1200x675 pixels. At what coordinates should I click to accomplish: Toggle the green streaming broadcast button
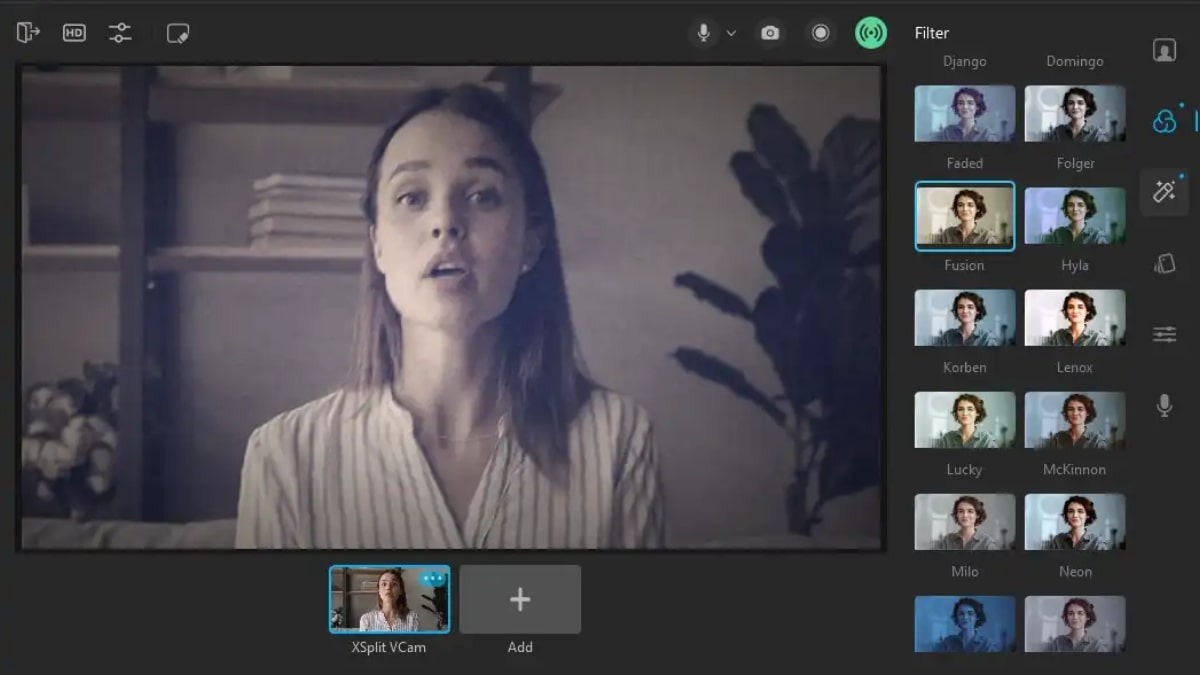tap(871, 33)
